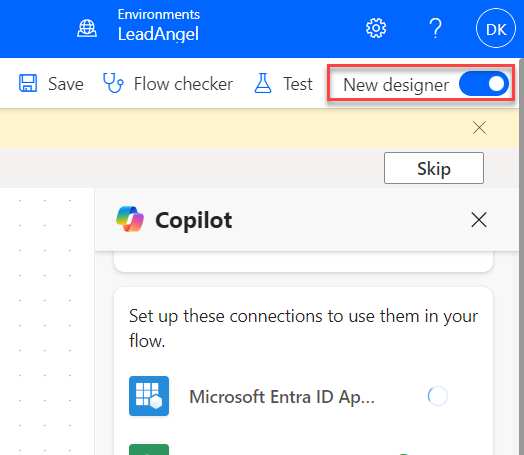This screenshot has height=455, width=524.
Task: Click the Flow checker stethoscope icon
Action: click(113, 83)
